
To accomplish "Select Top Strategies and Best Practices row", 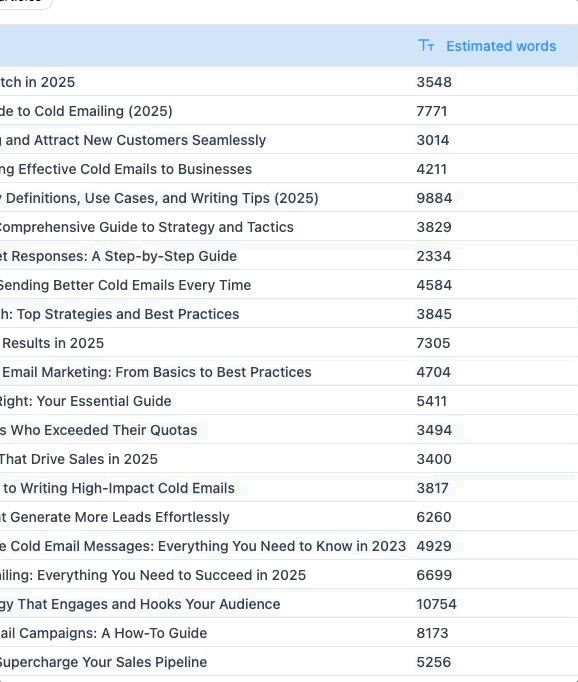I will pos(120,314).
